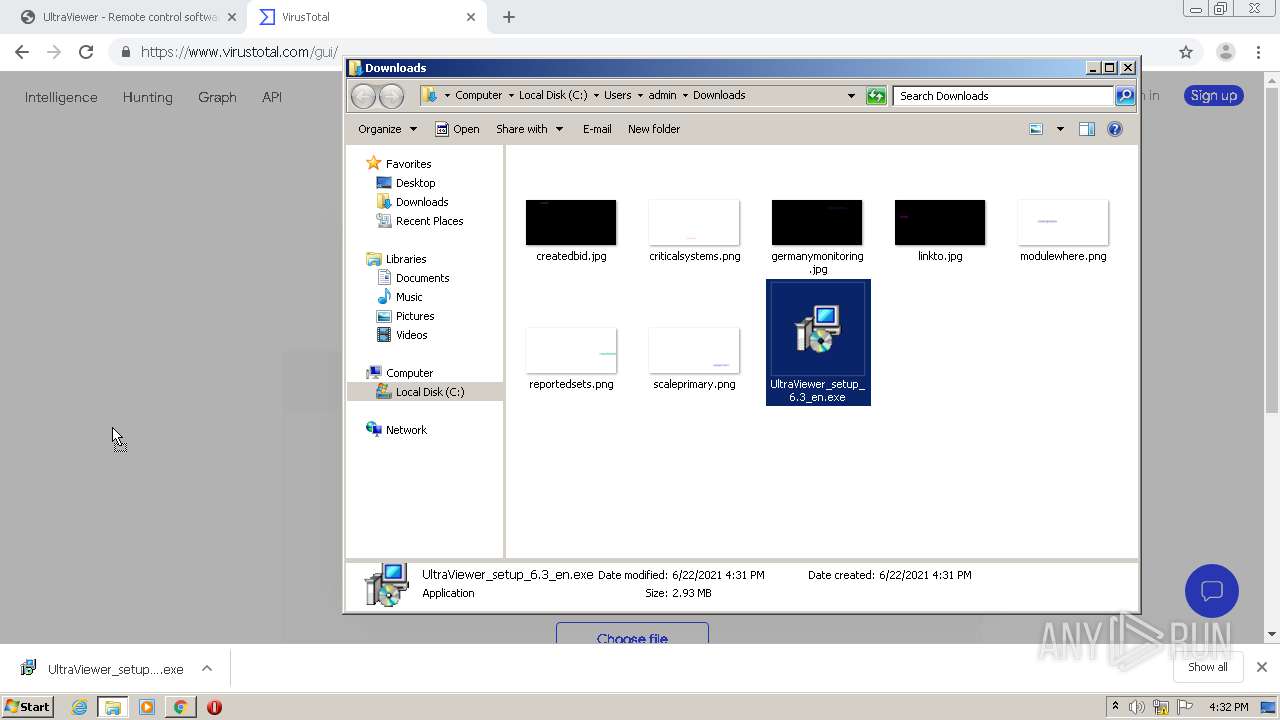Open the Organize dropdown menu
1280x720 pixels.
pyautogui.click(x=388, y=129)
